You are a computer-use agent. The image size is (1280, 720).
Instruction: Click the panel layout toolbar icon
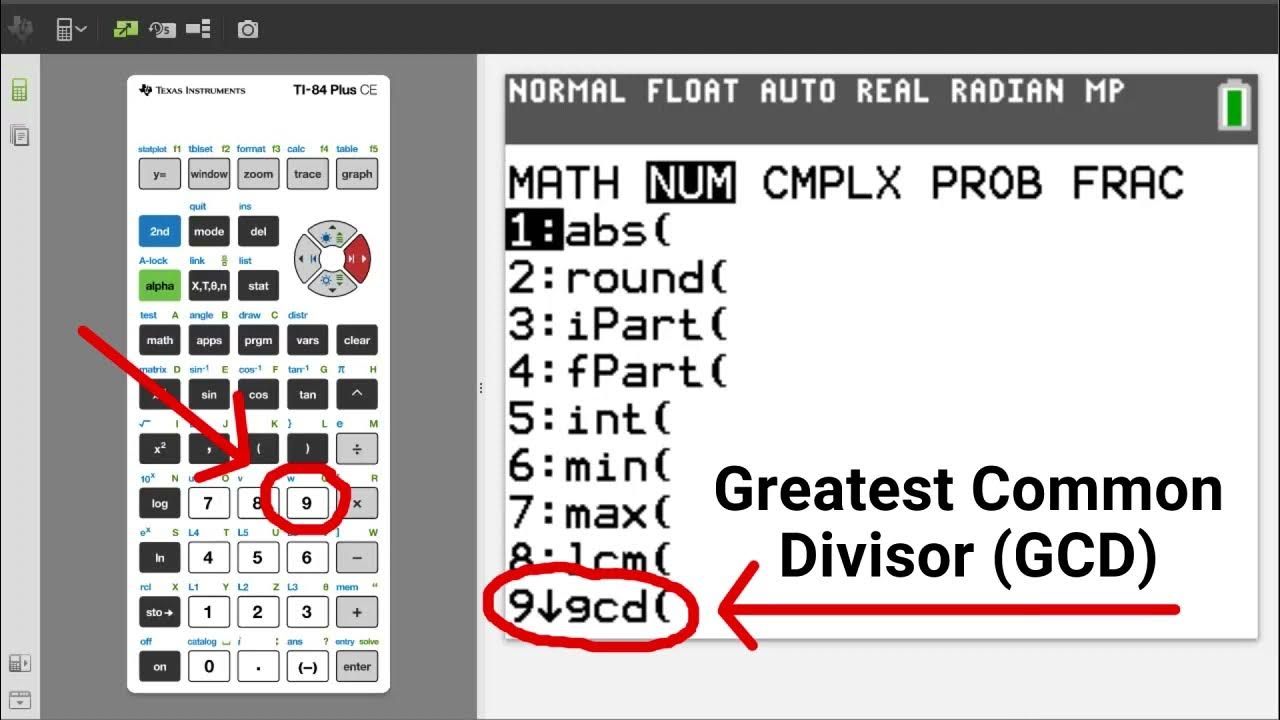pyautogui.click(x=199, y=30)
